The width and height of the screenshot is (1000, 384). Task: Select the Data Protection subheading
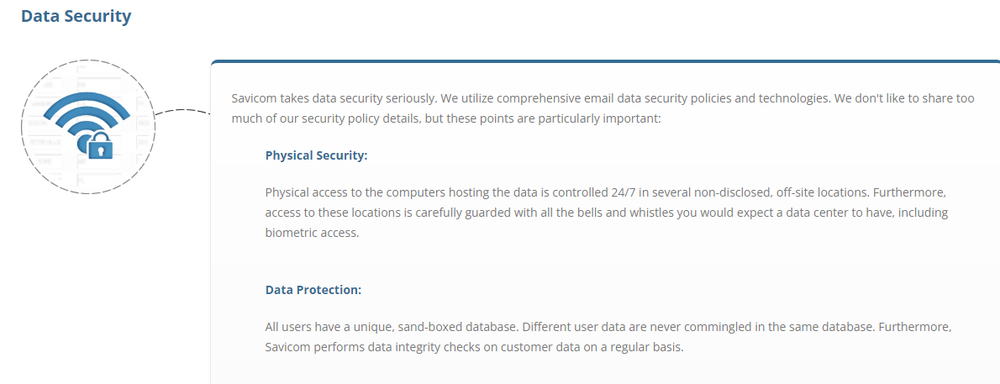tap(313, 290)
